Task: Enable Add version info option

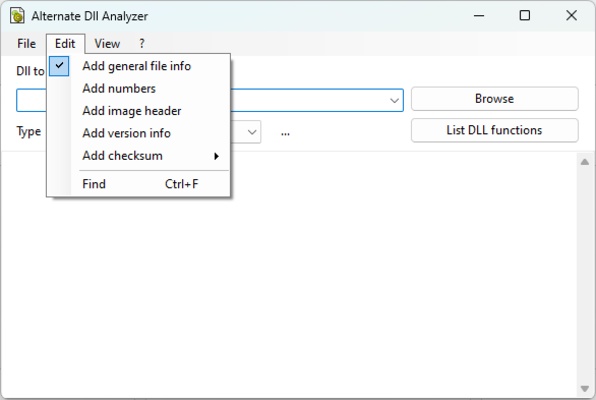Action: pyautogui.click(x=139, y=133)
